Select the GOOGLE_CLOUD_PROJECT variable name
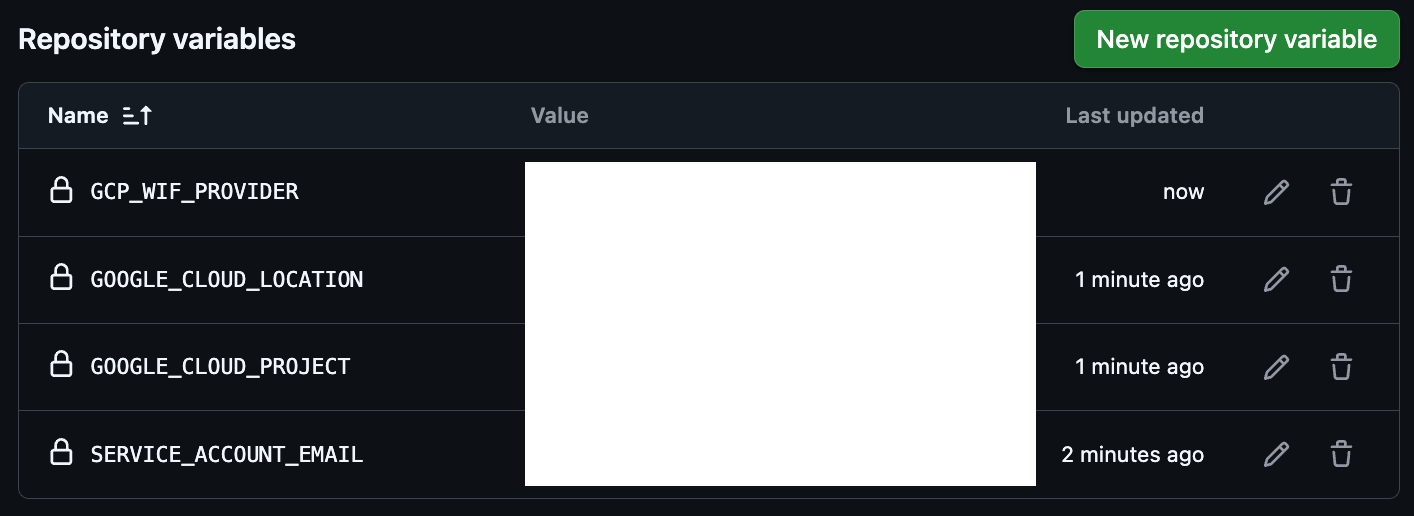 [221, 367]
